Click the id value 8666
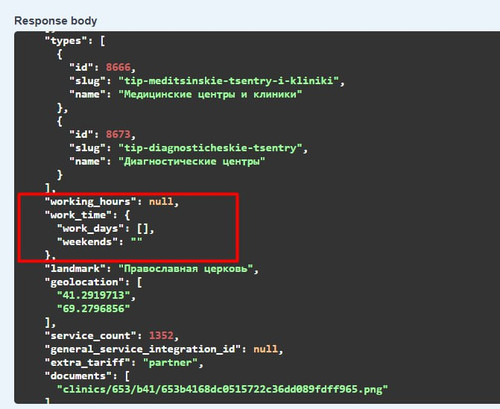Image resolution: width=500 pixels, height=409 pixels. coord(118,67)
